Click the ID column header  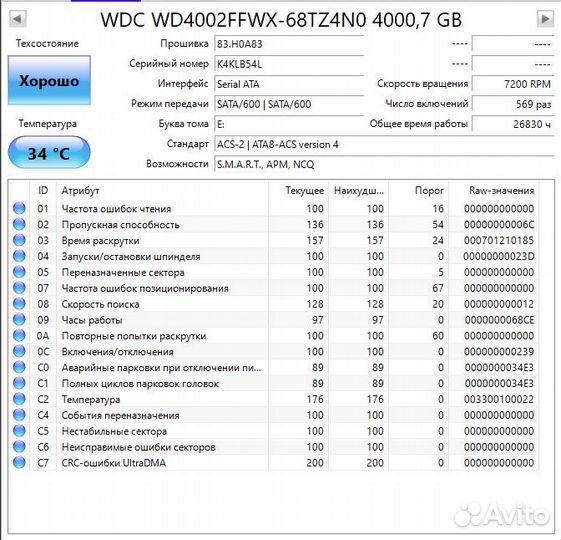pyautogui.click(x=43, y=191)
